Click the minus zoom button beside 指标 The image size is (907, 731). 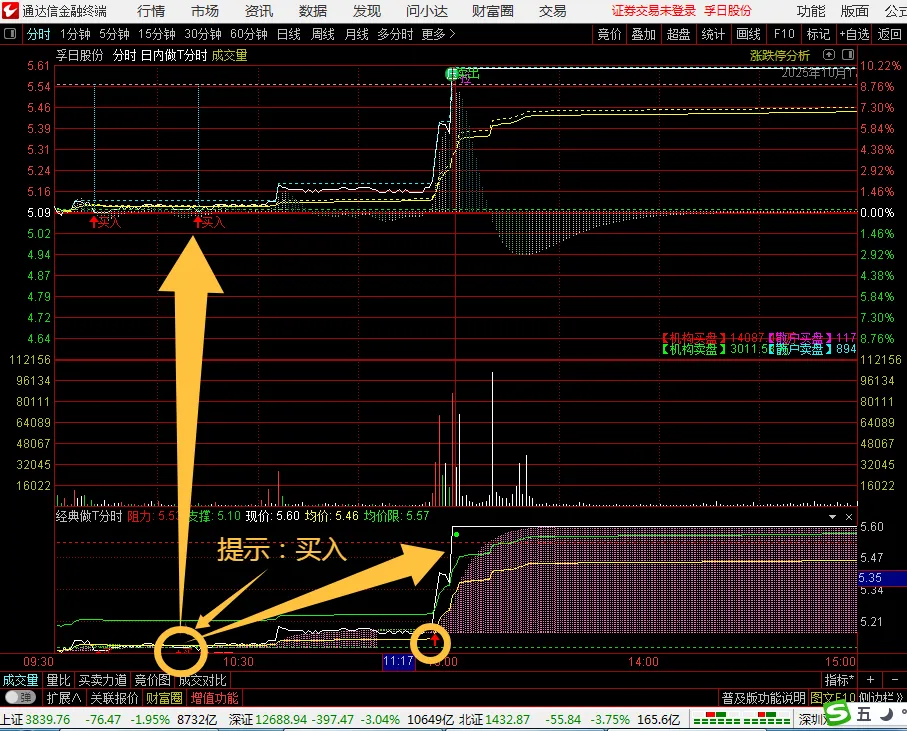point(895,680)
